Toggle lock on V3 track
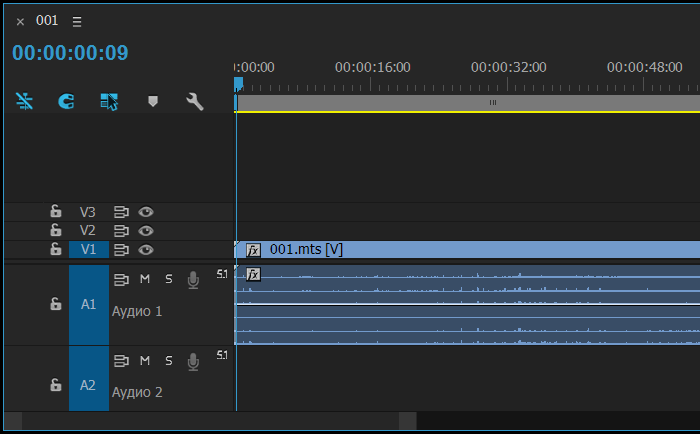This screenshot has height=434, width=700. coord(55,211)
